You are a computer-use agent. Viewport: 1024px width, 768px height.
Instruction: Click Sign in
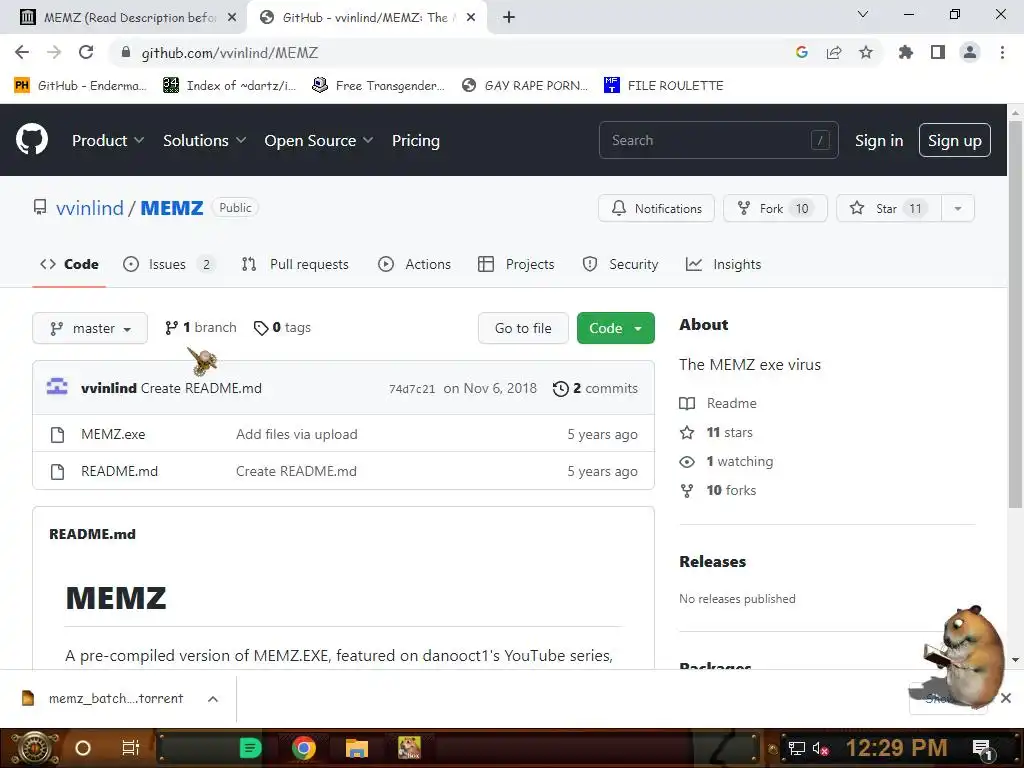tap(879, 140)
